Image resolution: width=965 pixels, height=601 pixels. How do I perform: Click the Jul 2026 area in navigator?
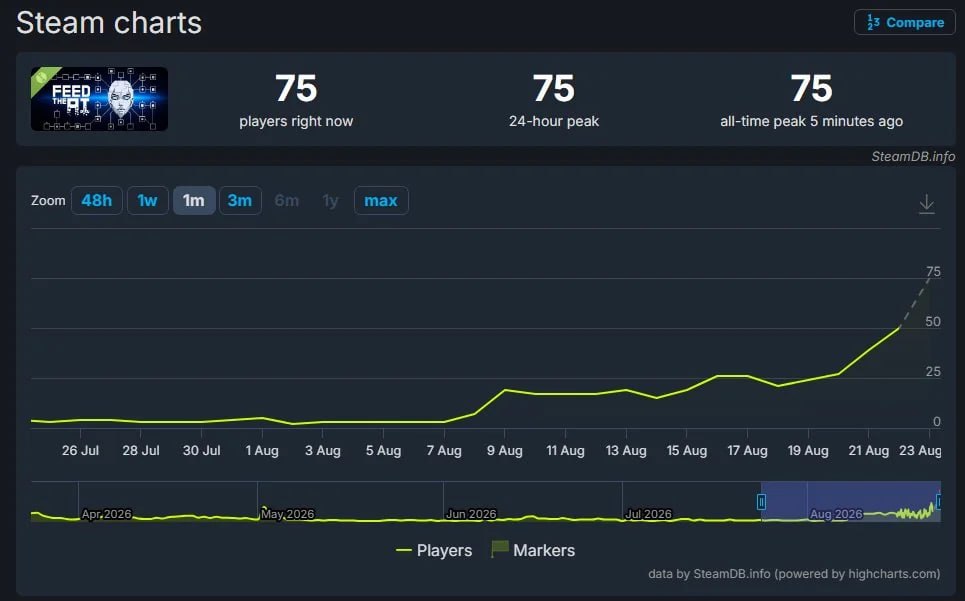pyautogui.click(x=648, y=514)
